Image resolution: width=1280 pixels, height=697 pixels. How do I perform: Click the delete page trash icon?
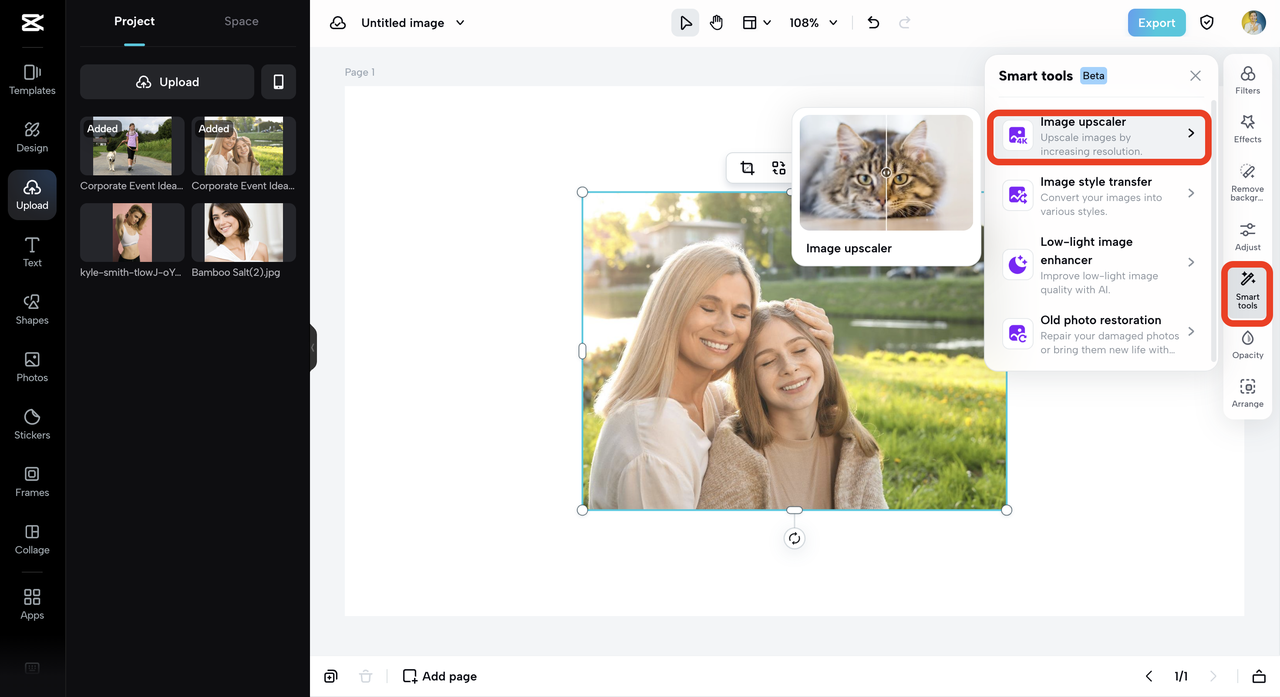point(365,676)
